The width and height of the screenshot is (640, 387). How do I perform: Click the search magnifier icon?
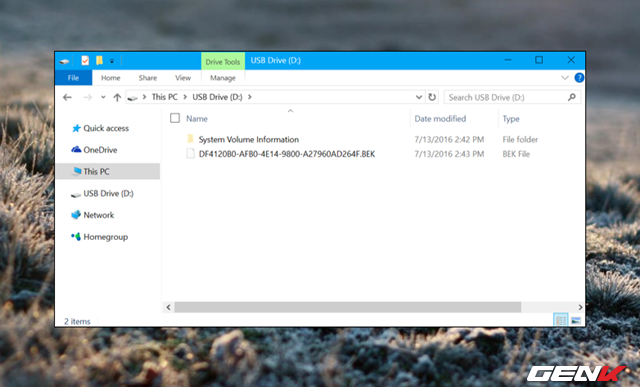point(572,97)
